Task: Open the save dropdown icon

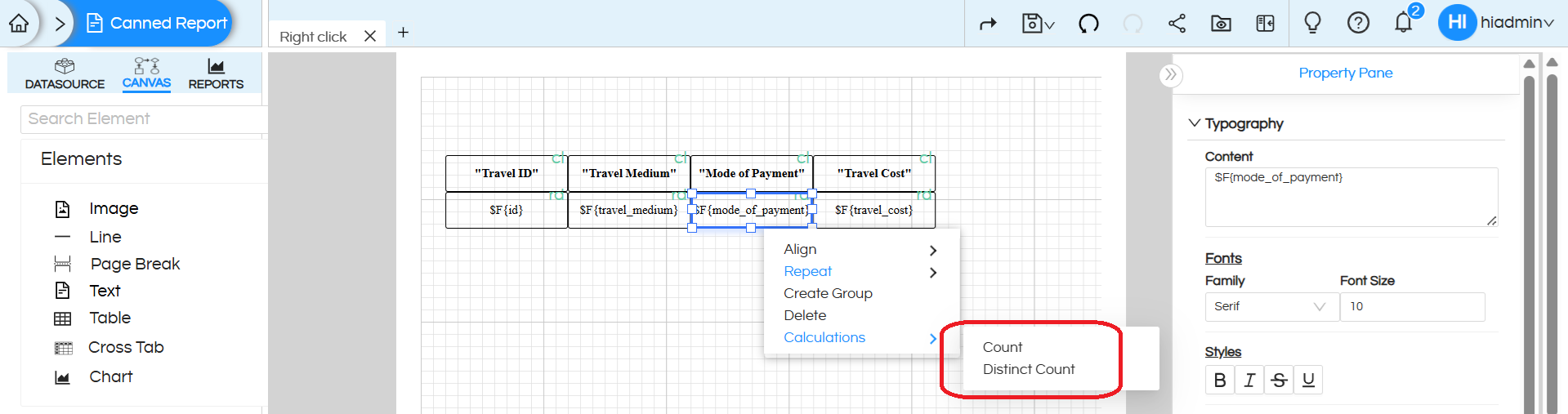Action: coord(1038,24)
